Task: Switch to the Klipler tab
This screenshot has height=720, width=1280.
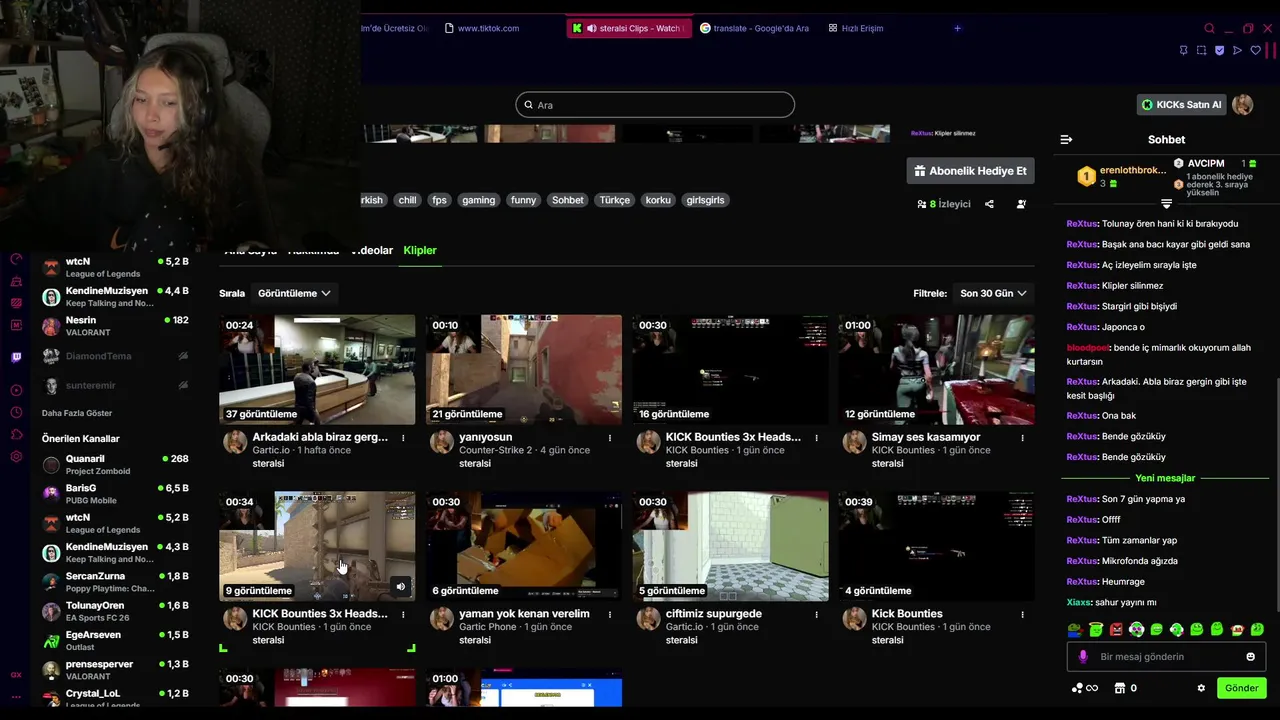Action: [420, 250]
